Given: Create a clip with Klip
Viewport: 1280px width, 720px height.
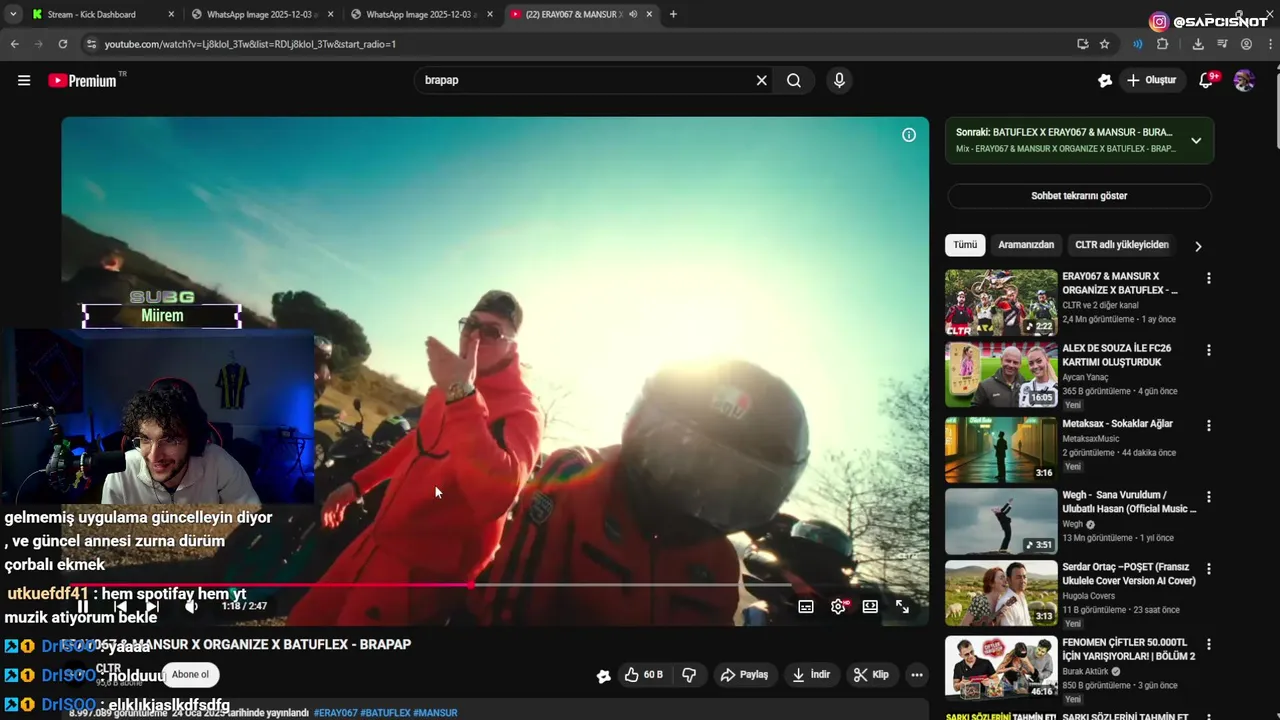Looking at the screenshot, I should tap(870, 675).
